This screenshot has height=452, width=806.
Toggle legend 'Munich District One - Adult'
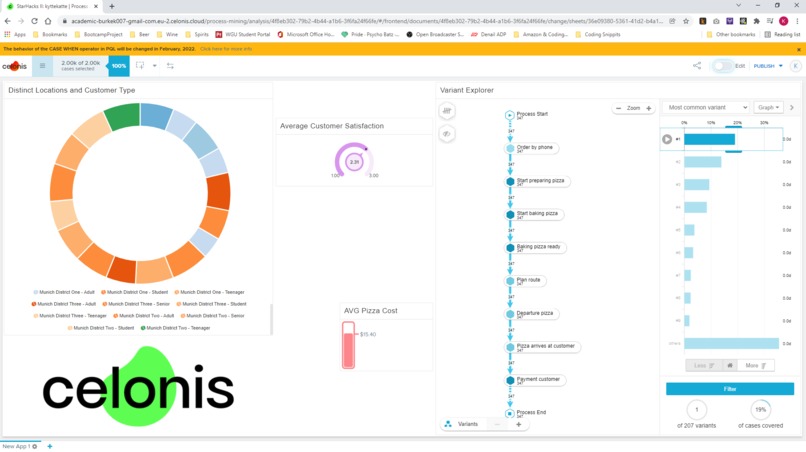coord(64,292)
